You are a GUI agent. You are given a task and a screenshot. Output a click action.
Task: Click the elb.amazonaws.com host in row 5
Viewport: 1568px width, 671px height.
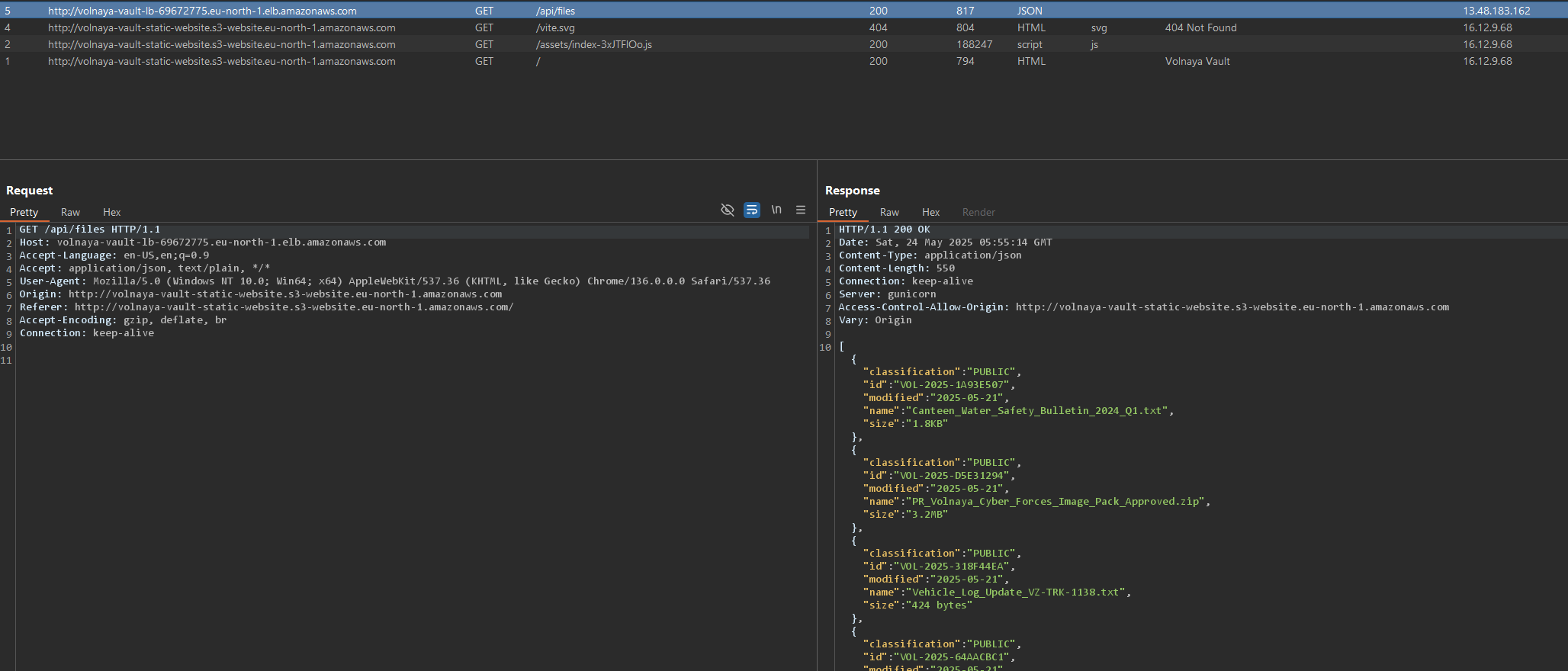(x=202, y=11)
